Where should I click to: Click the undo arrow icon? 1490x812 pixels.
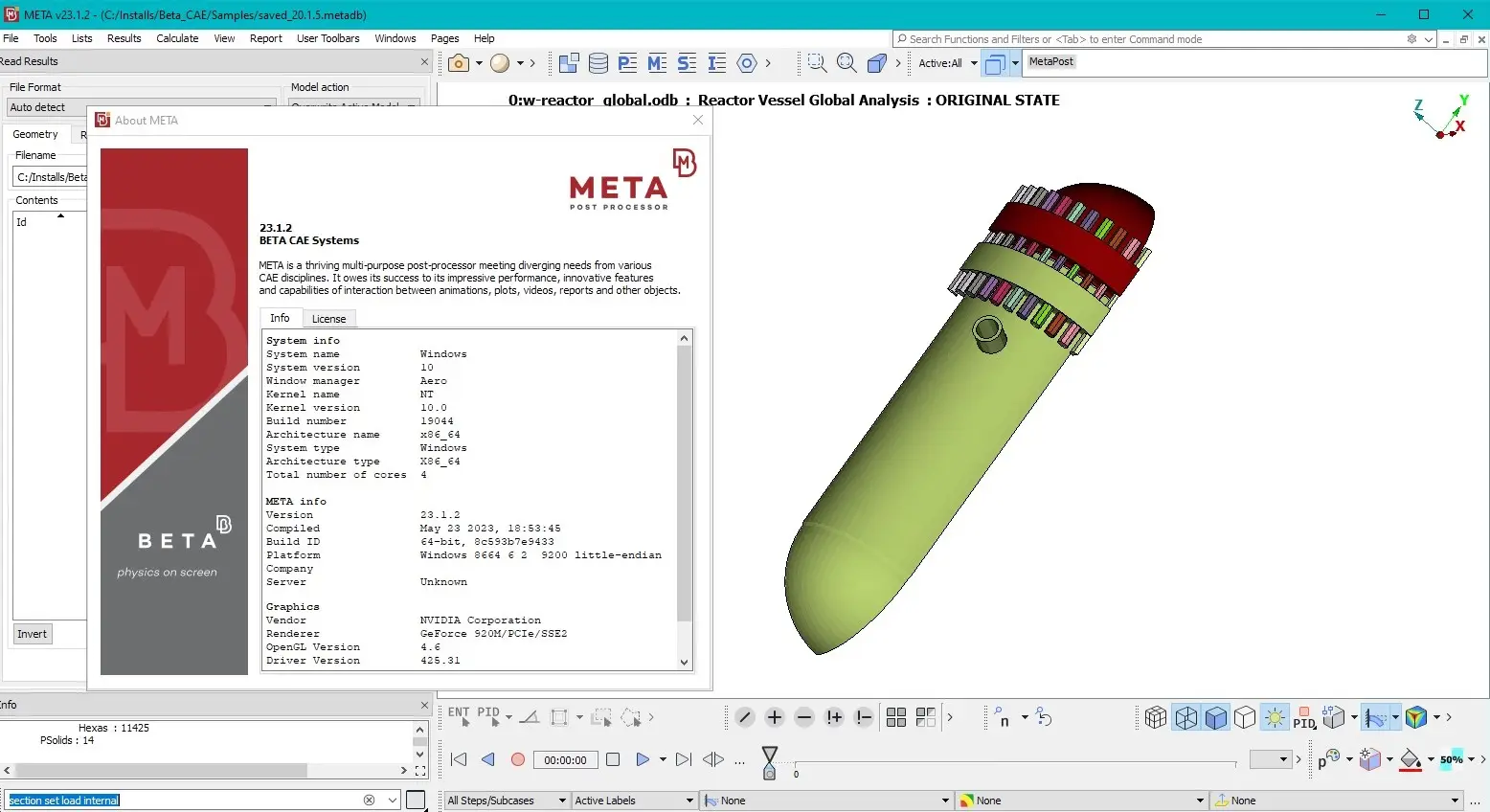pyautogui.click(x=1045, y=717)
